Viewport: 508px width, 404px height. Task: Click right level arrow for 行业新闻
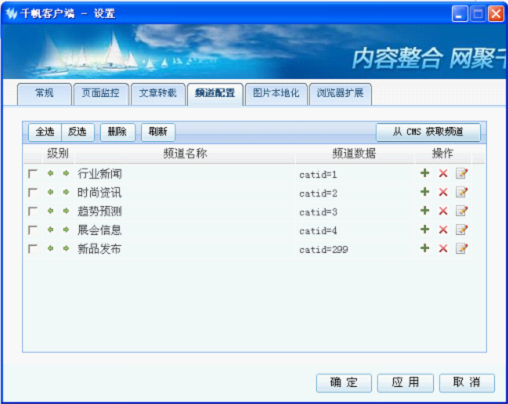tap(66, 173)
